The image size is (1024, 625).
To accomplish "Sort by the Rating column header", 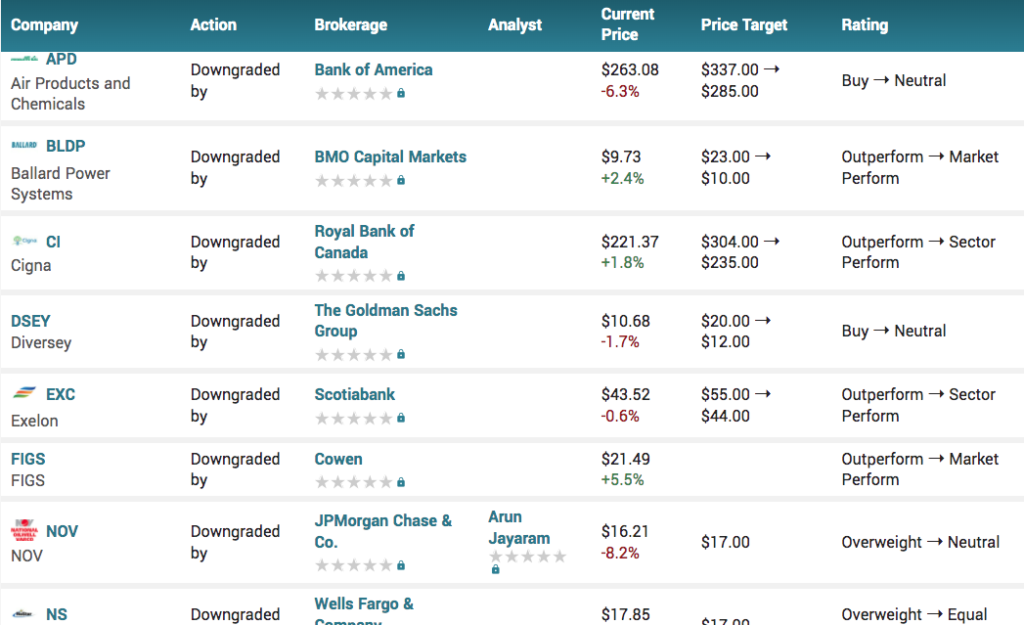I will click(864, 25).
